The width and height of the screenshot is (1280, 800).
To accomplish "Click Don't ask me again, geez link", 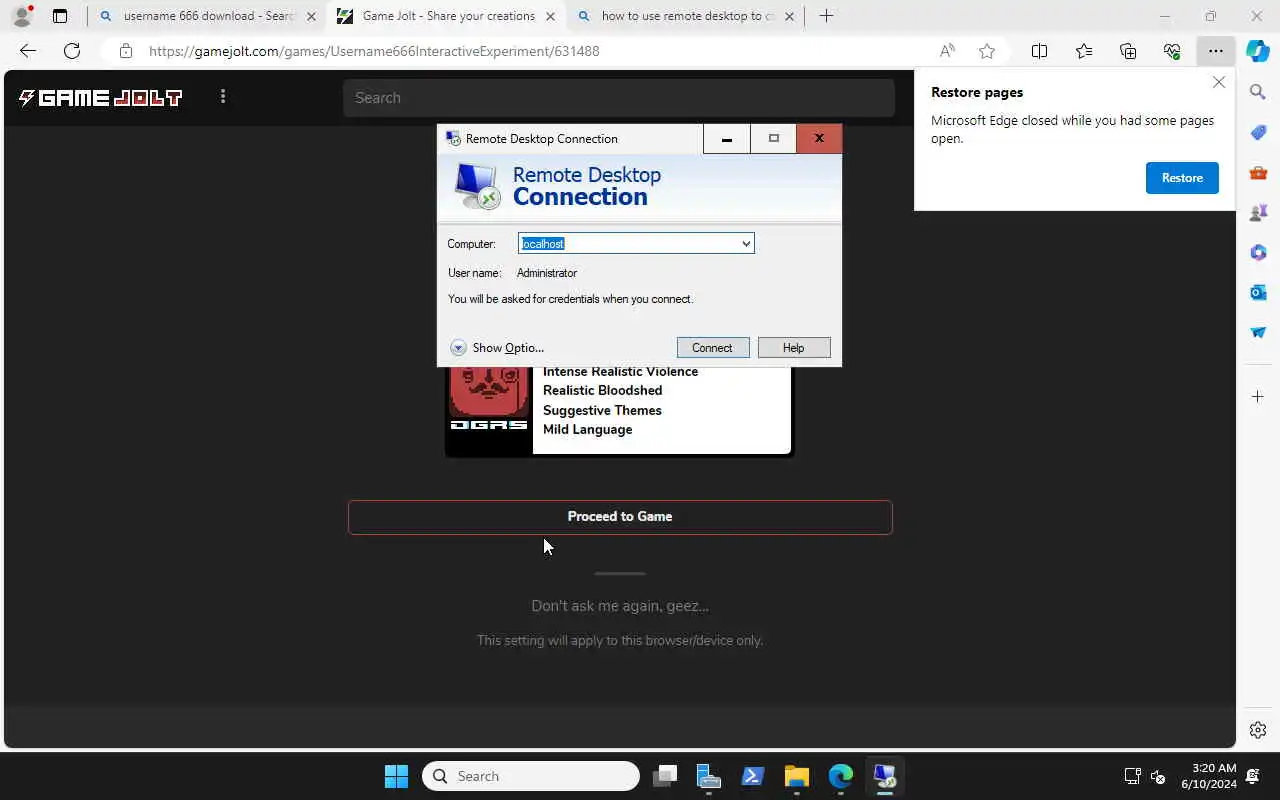I will (x=620, y=606).
